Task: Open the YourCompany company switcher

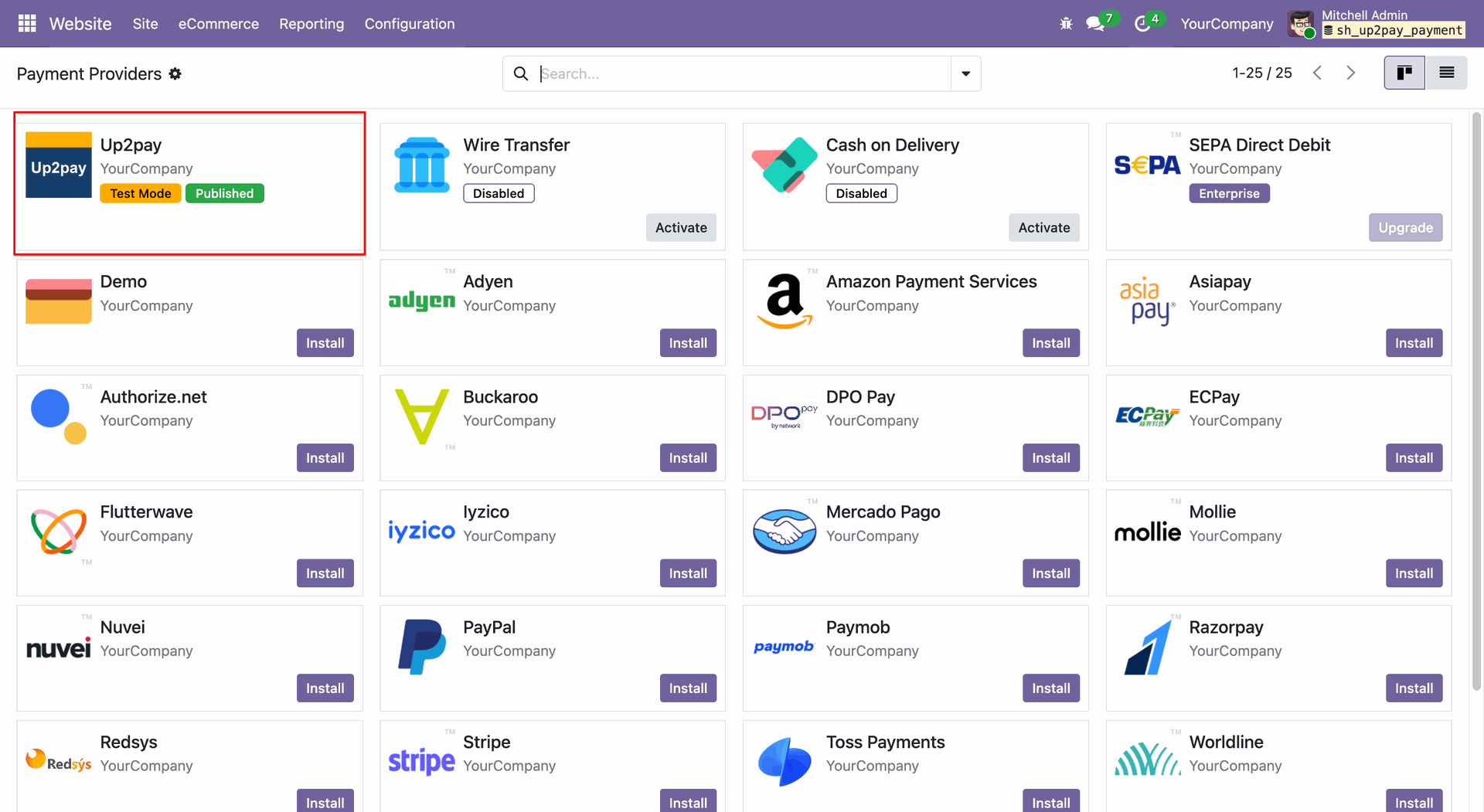Action: tap(1227, 24)
